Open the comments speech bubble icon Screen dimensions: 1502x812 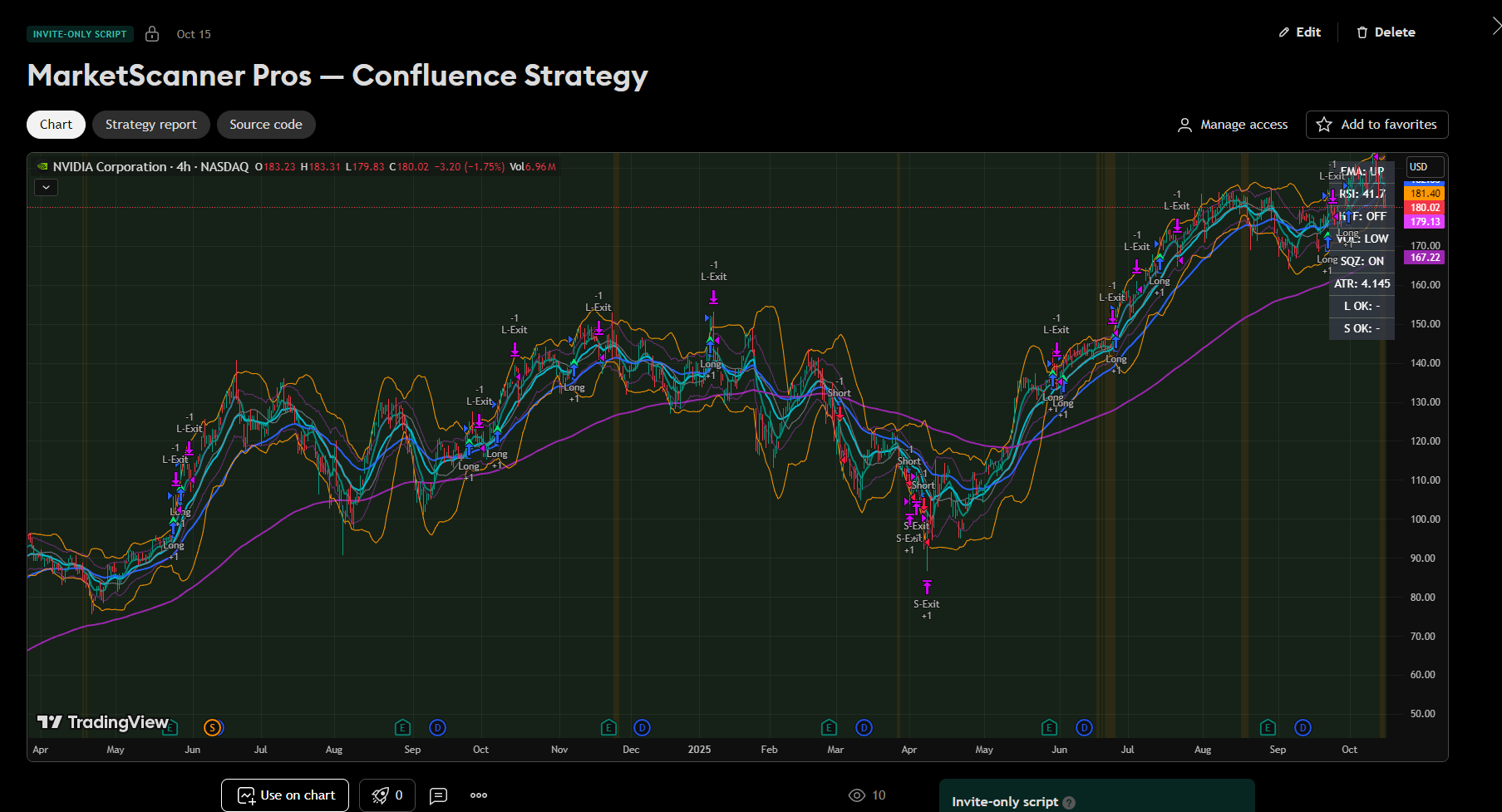click(438, 795)
